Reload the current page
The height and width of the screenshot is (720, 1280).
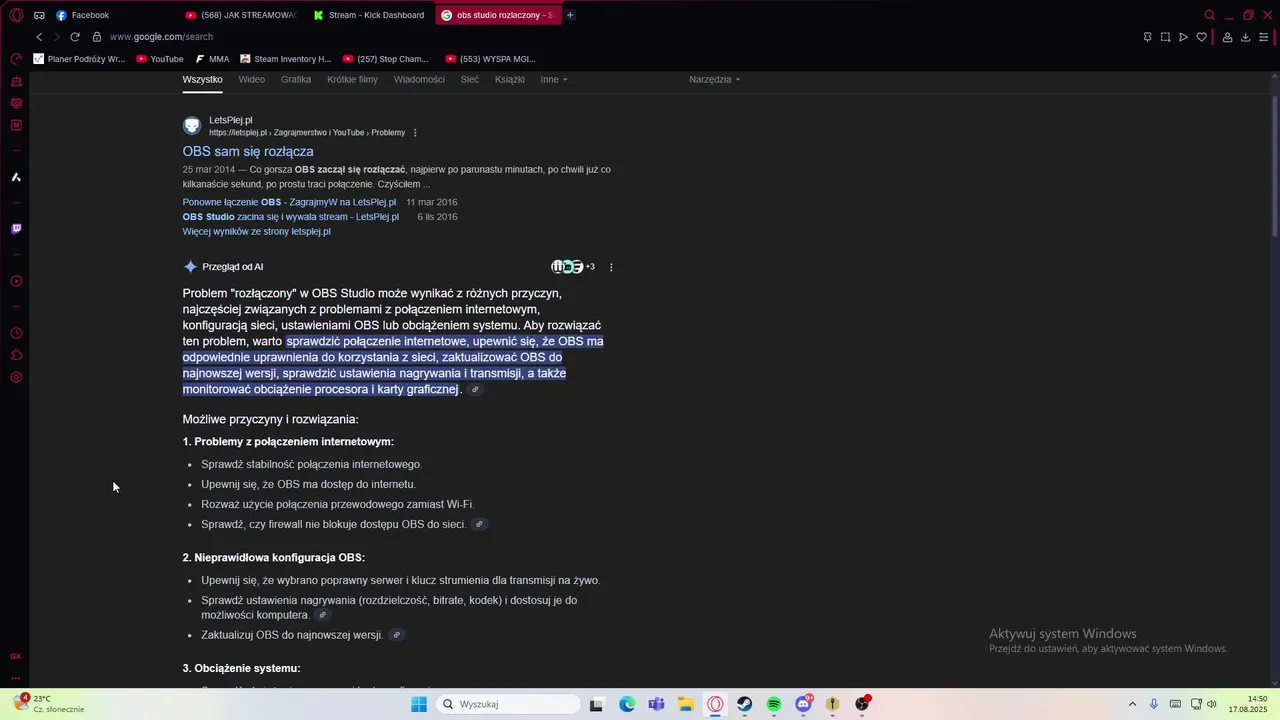coord(75,37)
